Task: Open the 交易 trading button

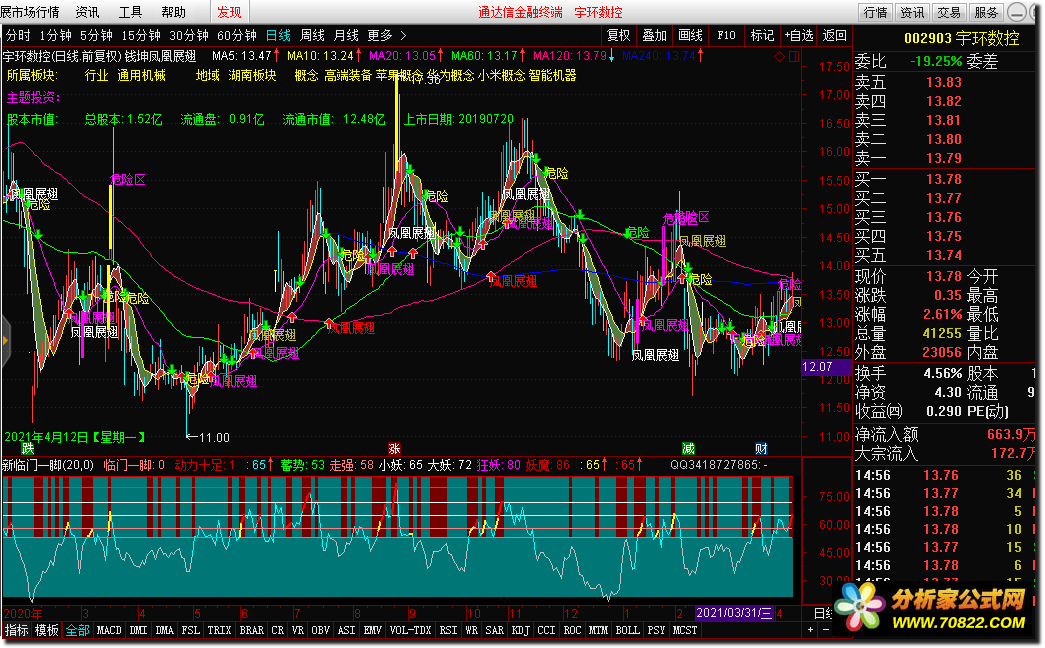Action: 948,12
